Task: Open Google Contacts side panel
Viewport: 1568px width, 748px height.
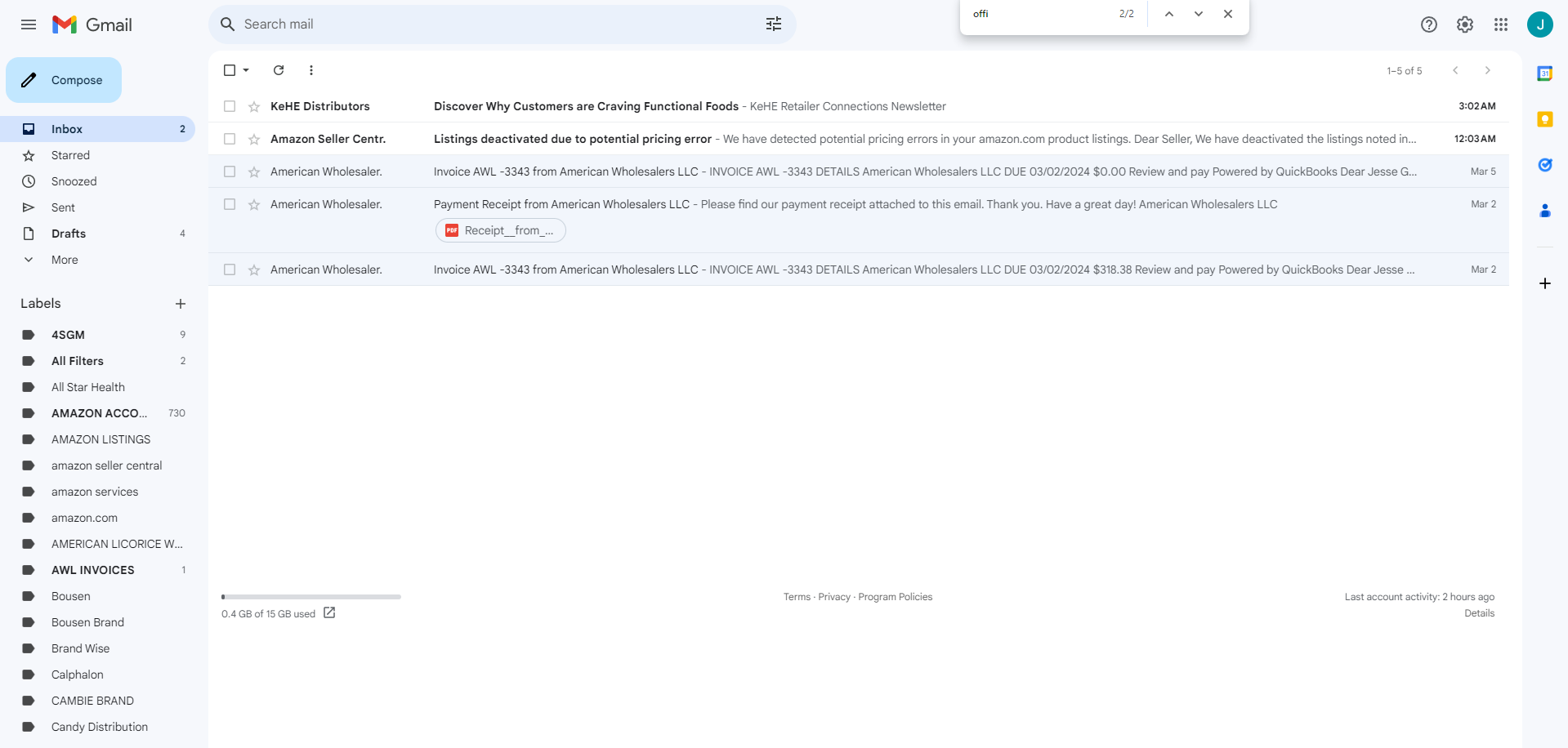Action: pyautogui.click(x=1545, y=211)
